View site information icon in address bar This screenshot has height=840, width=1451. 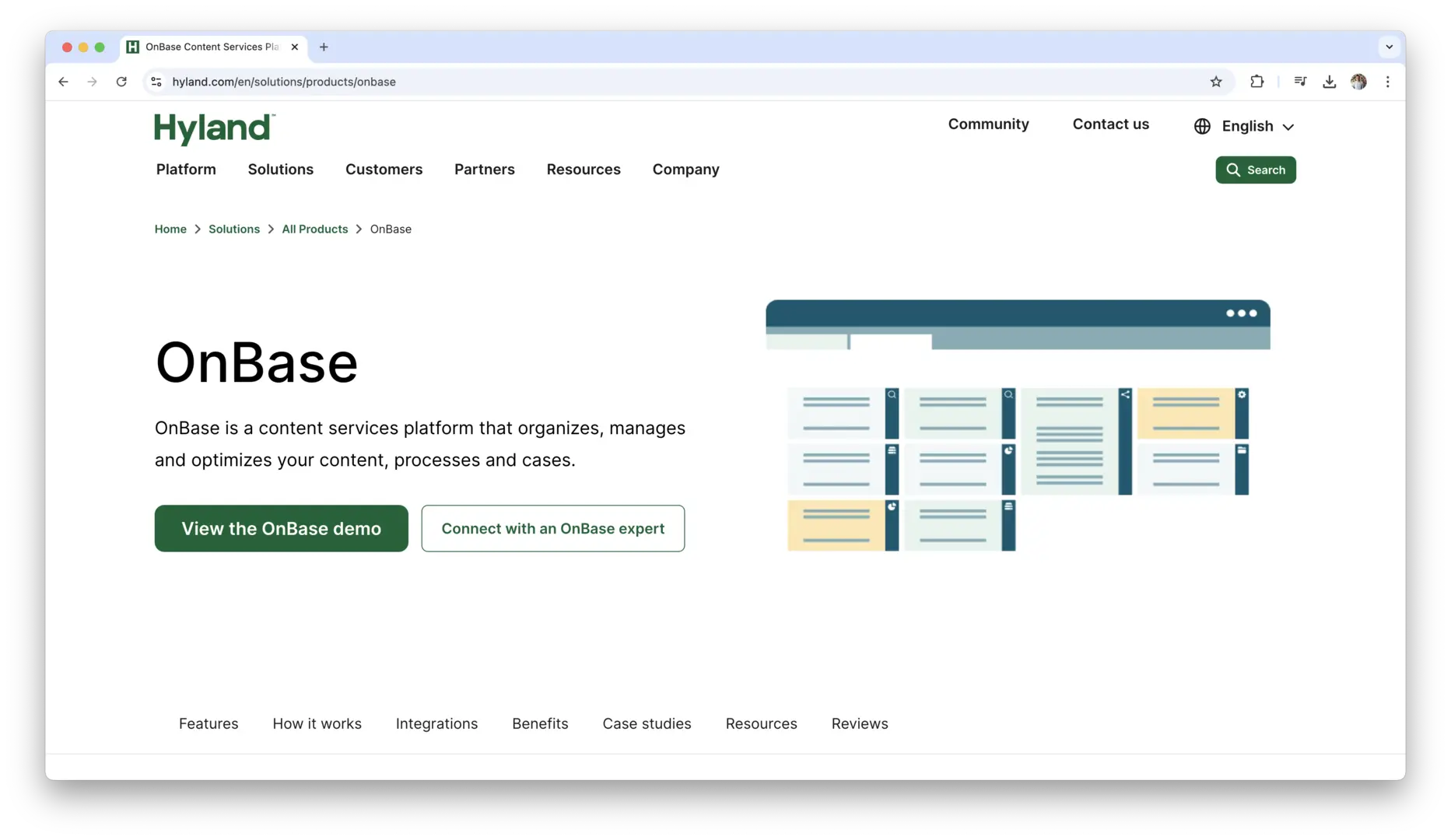pos(156,82)
